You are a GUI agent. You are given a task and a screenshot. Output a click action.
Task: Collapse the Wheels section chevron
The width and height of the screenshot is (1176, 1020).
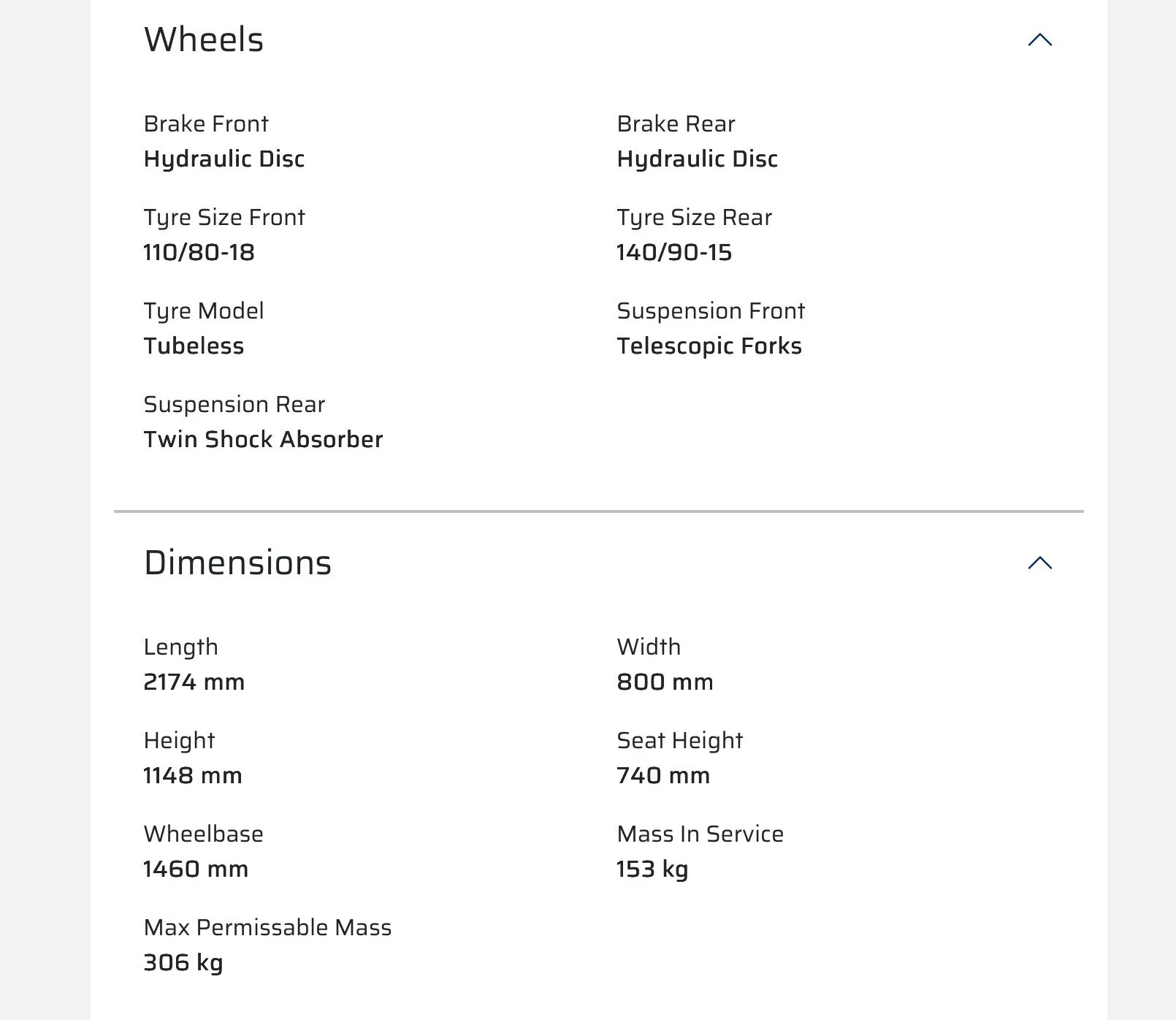[x=1039, y=40]
